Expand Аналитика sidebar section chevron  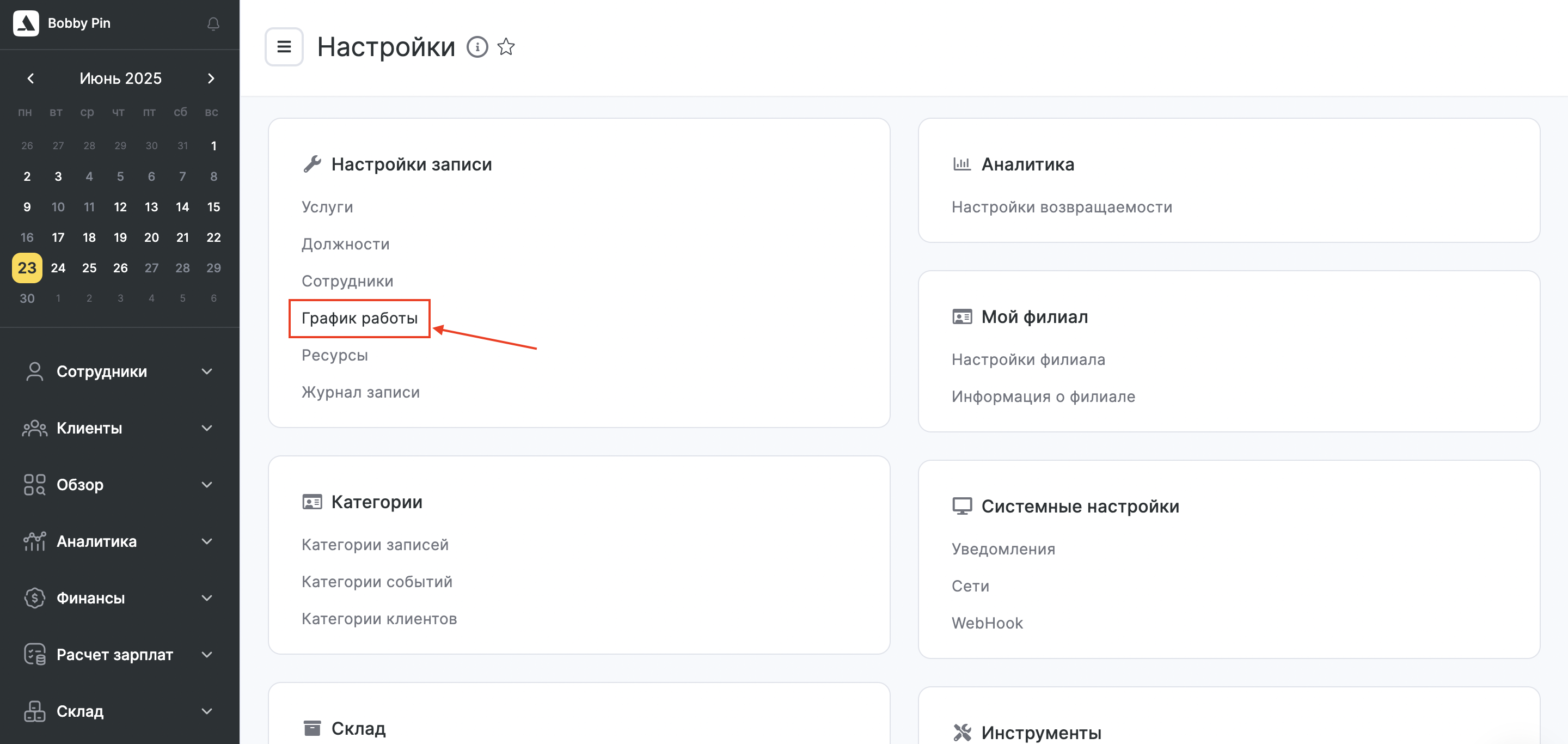click(207, 541)
